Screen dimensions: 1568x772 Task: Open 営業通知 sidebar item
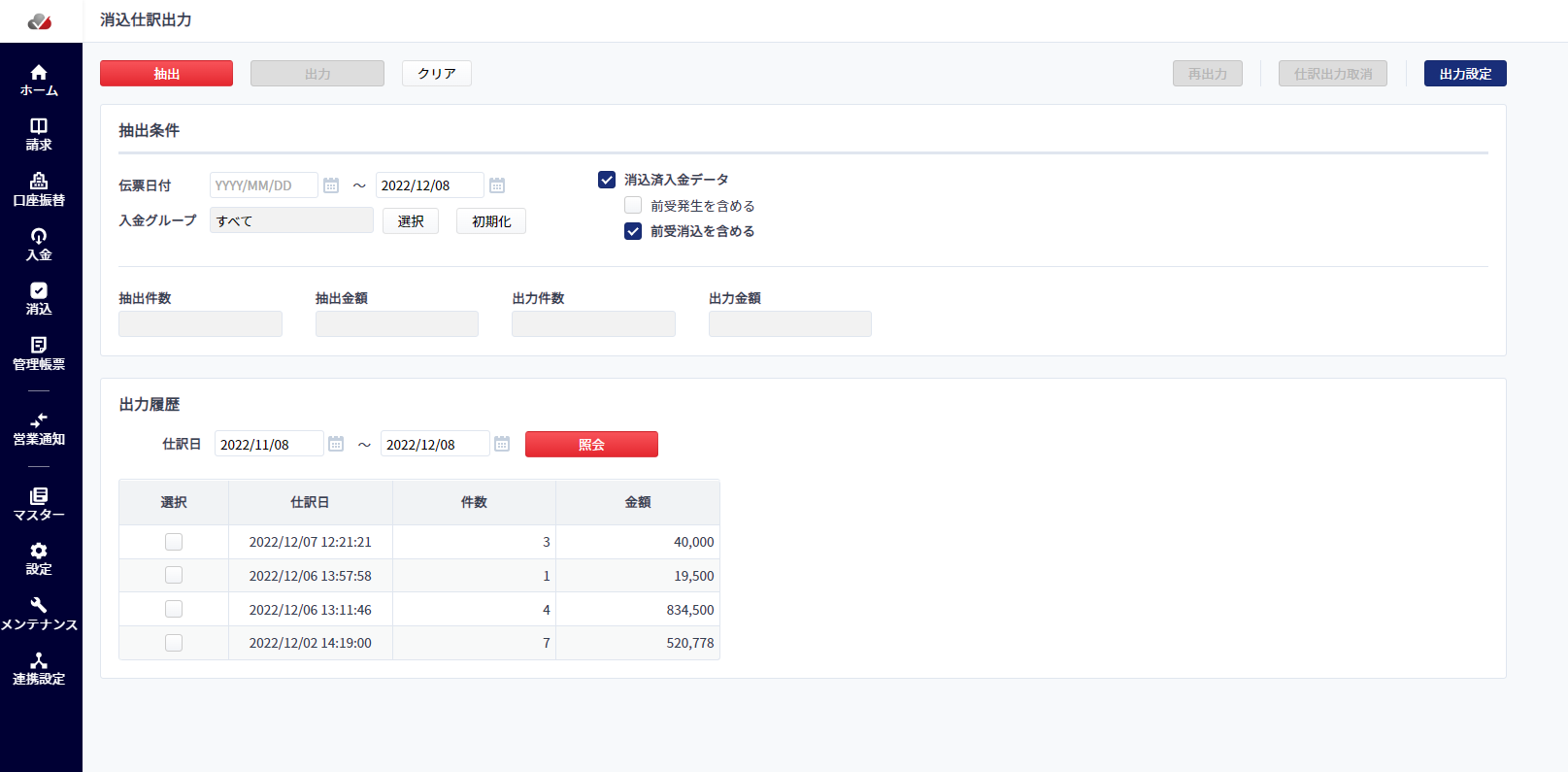[39, 429]
